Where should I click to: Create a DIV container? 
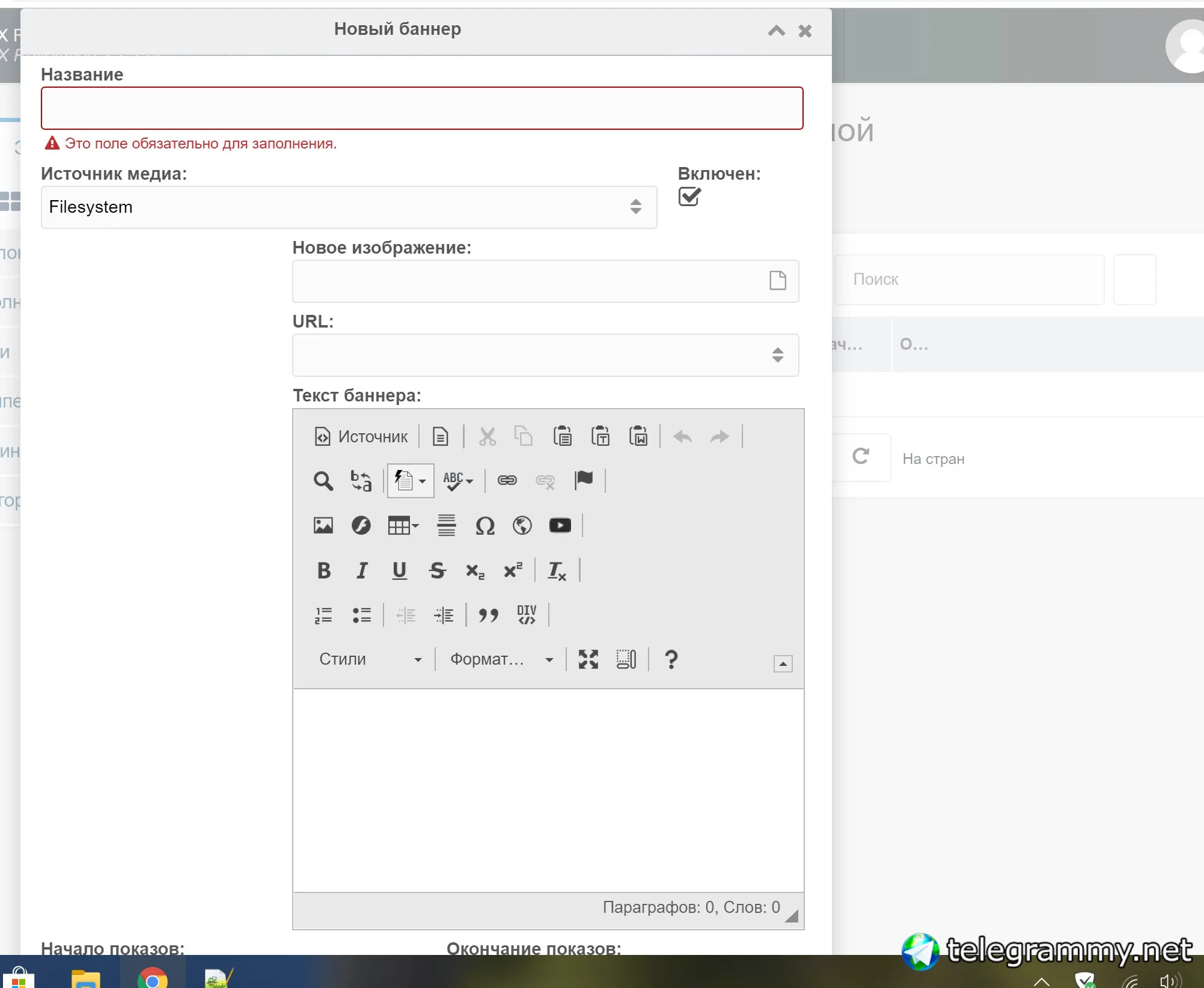click(x=527, y=615)
